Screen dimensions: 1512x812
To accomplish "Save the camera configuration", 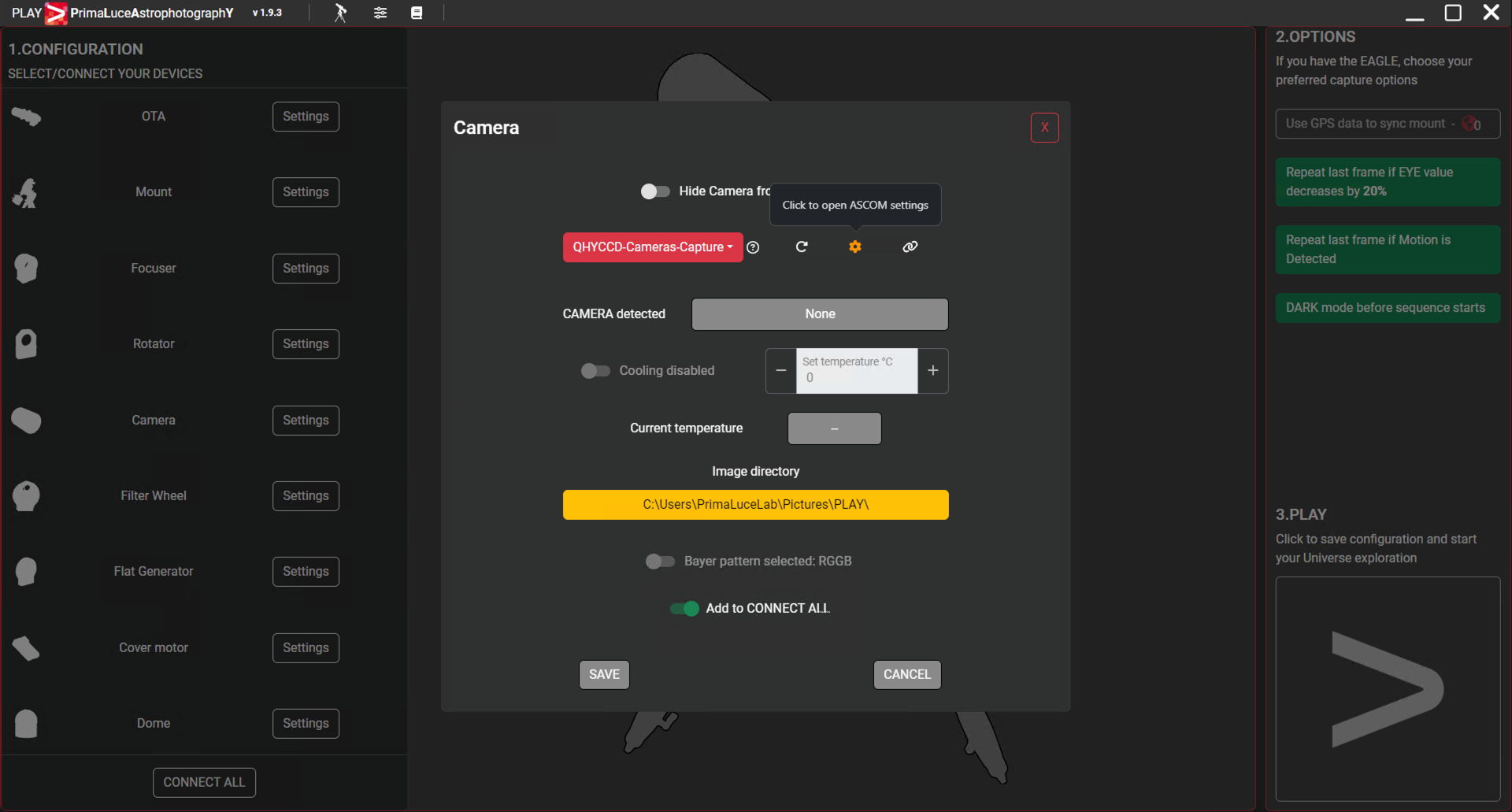I will click(x=604, y=675).
